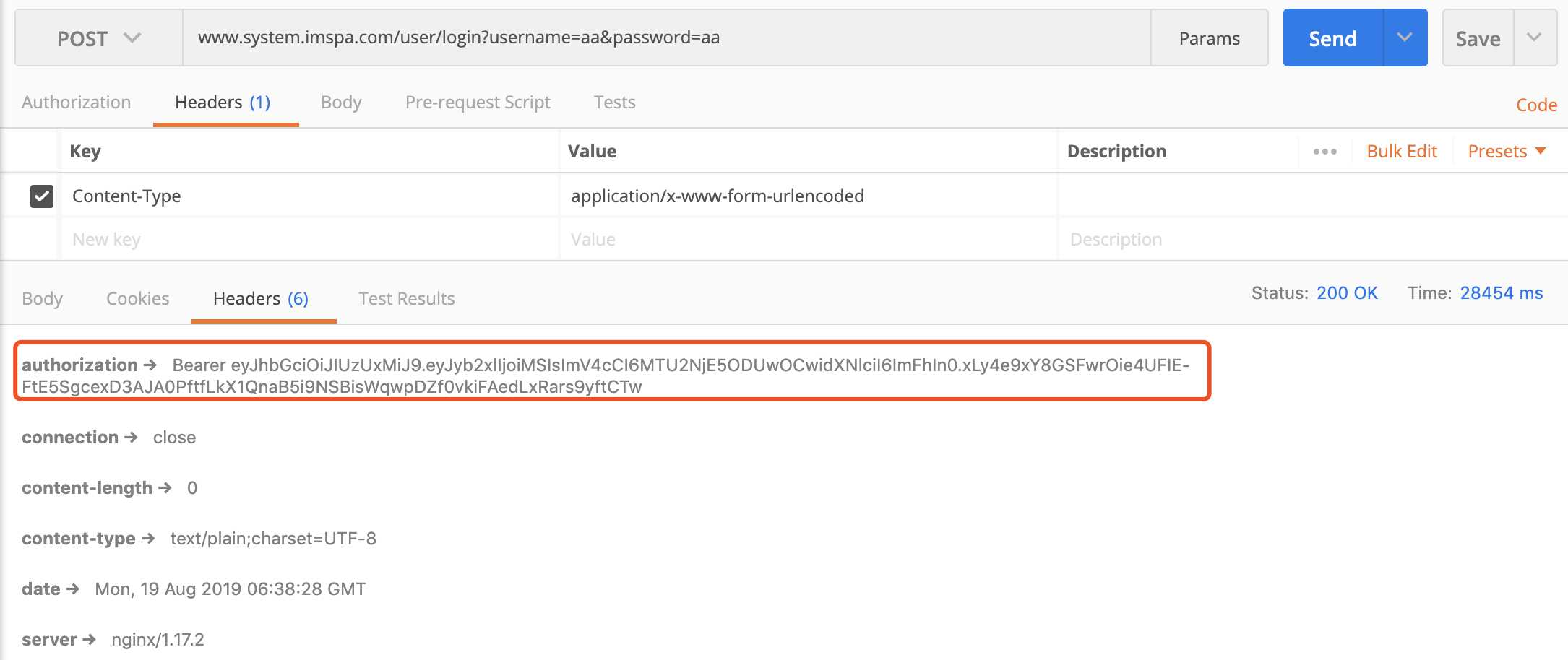Click the 200 OK status value
The height and width of the screenshot is (660, 1568).
pos(1347,293)
